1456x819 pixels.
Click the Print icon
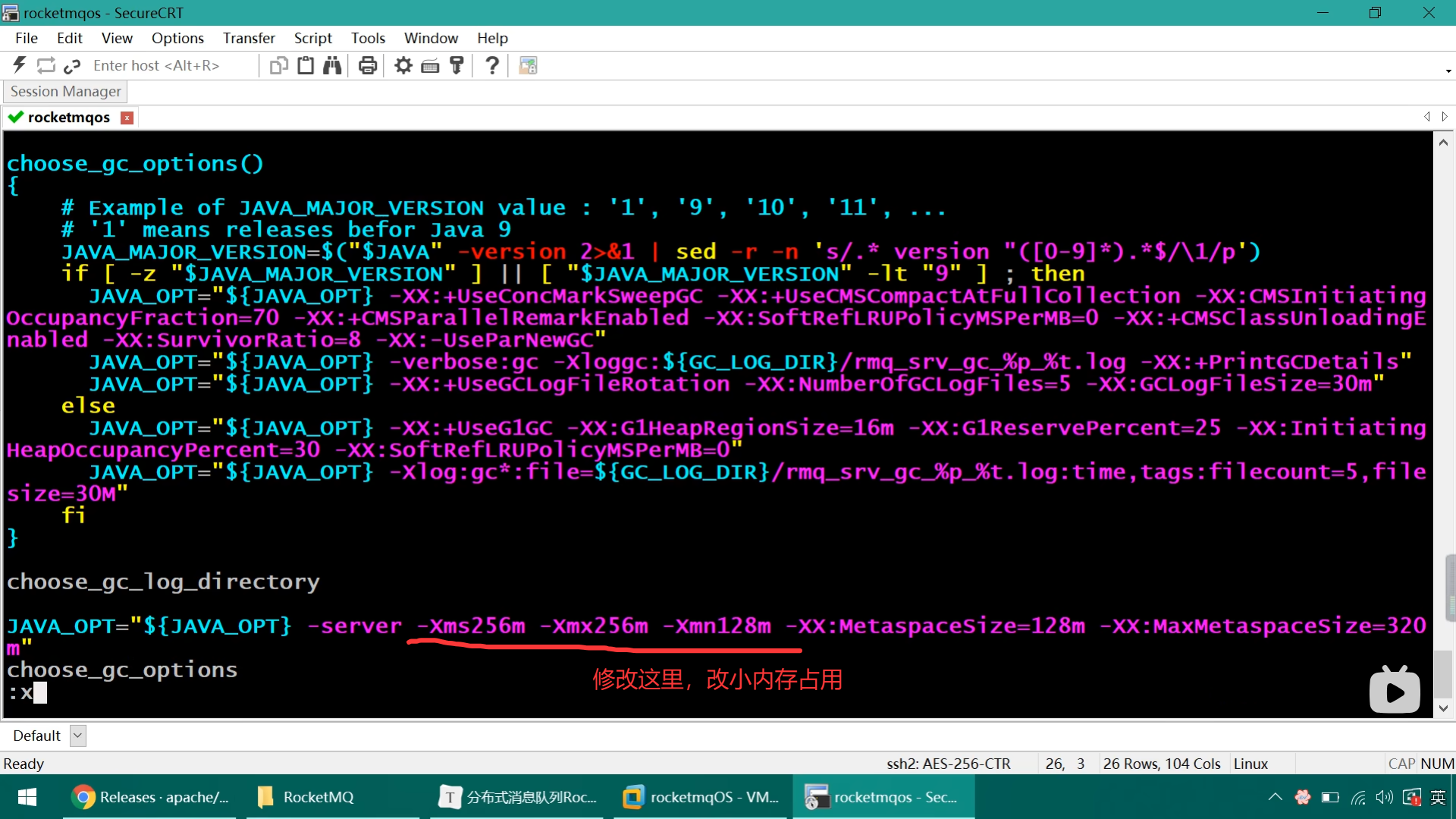click(x=368, y=65)
